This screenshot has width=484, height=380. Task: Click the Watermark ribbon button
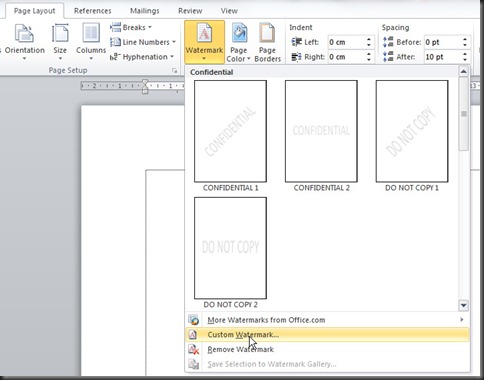point(204,42)
